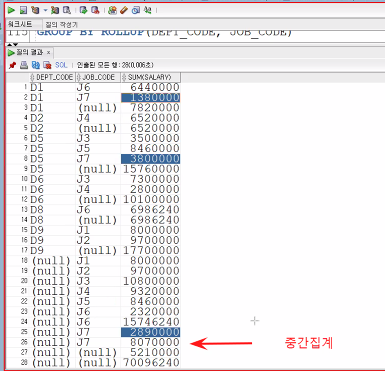Click the Explain Plan icon
The height and width of the screenshot is (371, 385).
tap(35, 10)
